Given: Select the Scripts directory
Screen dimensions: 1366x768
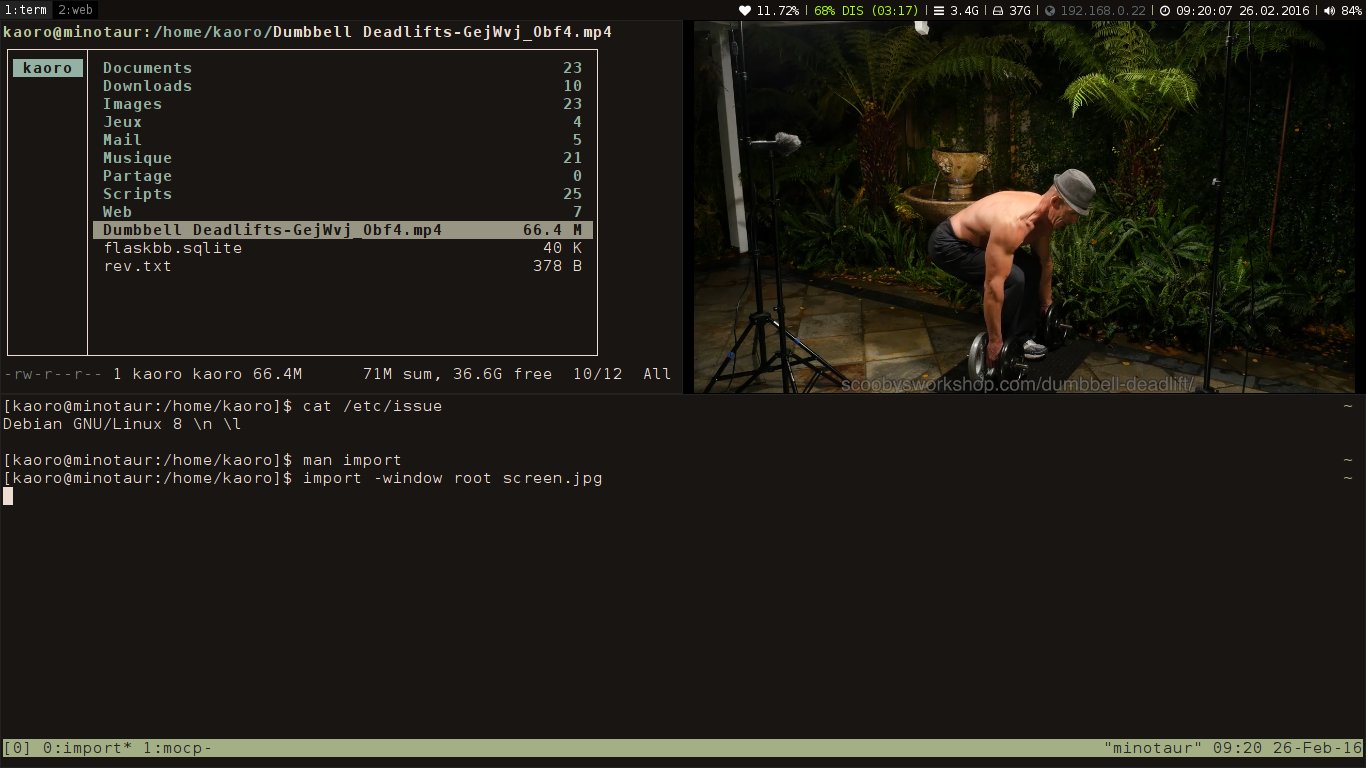Looking at the screenshot, I should (x=137, y=194).
